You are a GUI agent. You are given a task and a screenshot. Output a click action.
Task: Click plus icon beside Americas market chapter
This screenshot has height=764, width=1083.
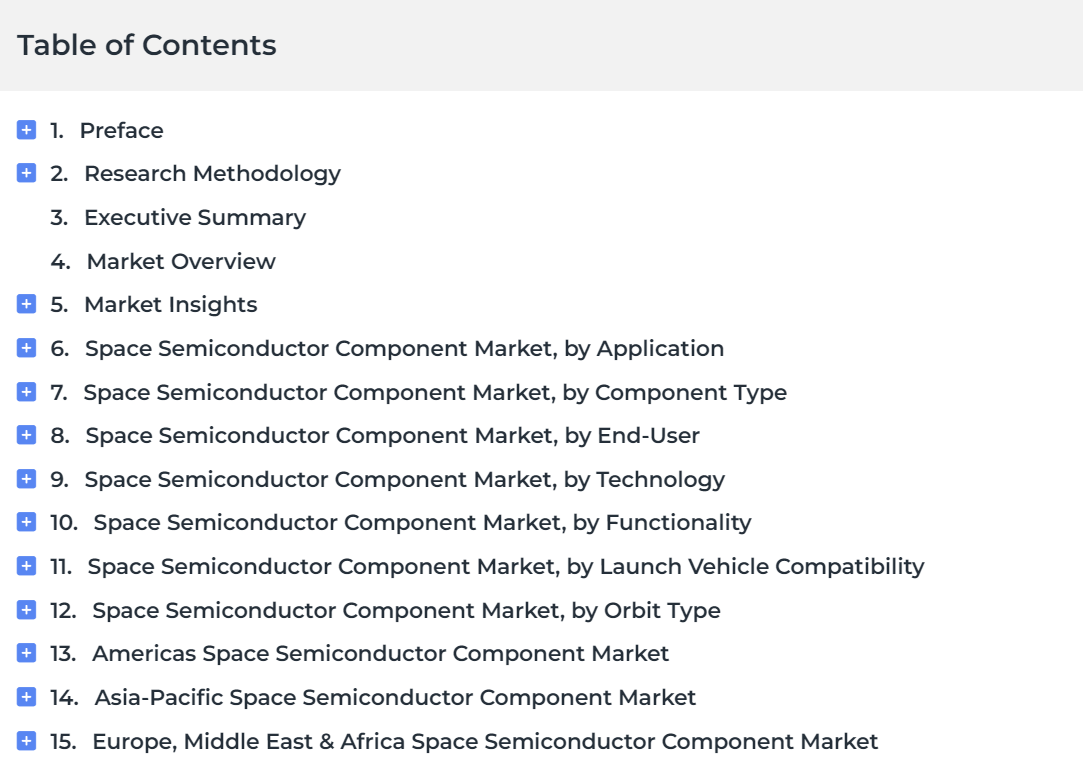[26, 653]
